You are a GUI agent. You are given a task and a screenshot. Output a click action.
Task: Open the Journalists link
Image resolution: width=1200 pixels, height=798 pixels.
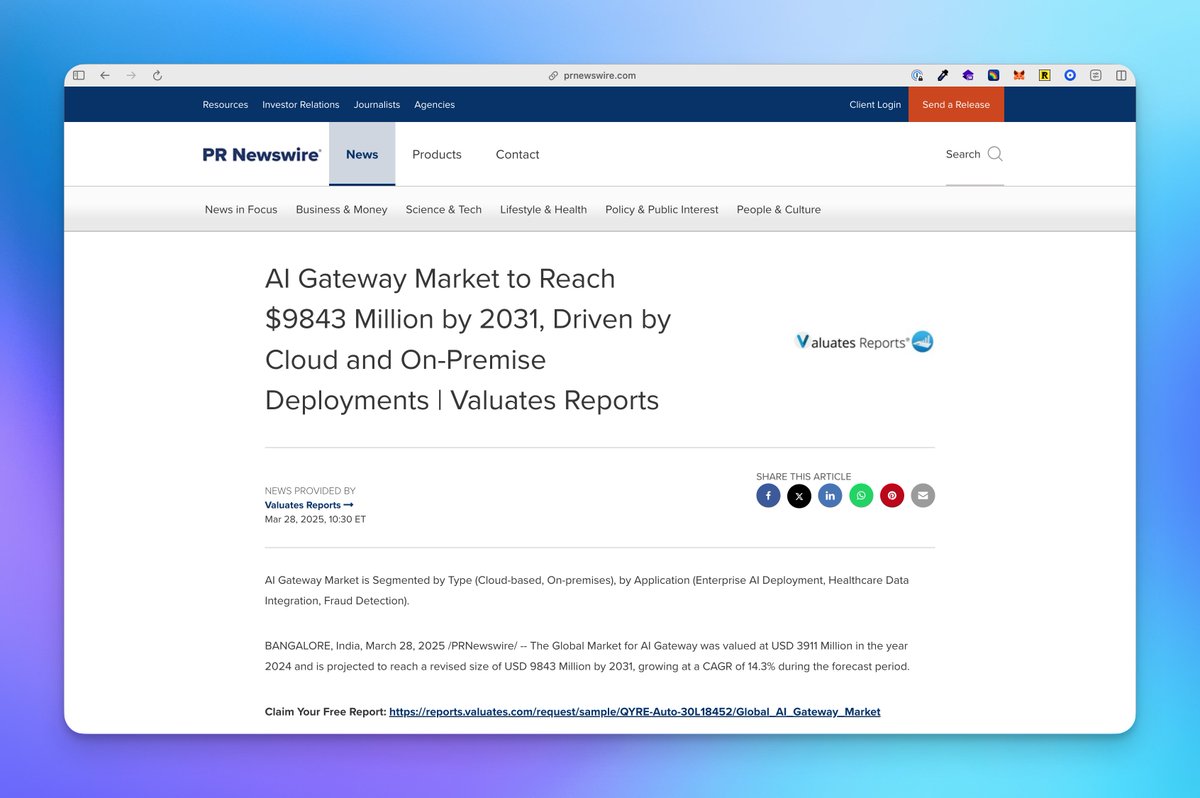[x=377, y=105]
